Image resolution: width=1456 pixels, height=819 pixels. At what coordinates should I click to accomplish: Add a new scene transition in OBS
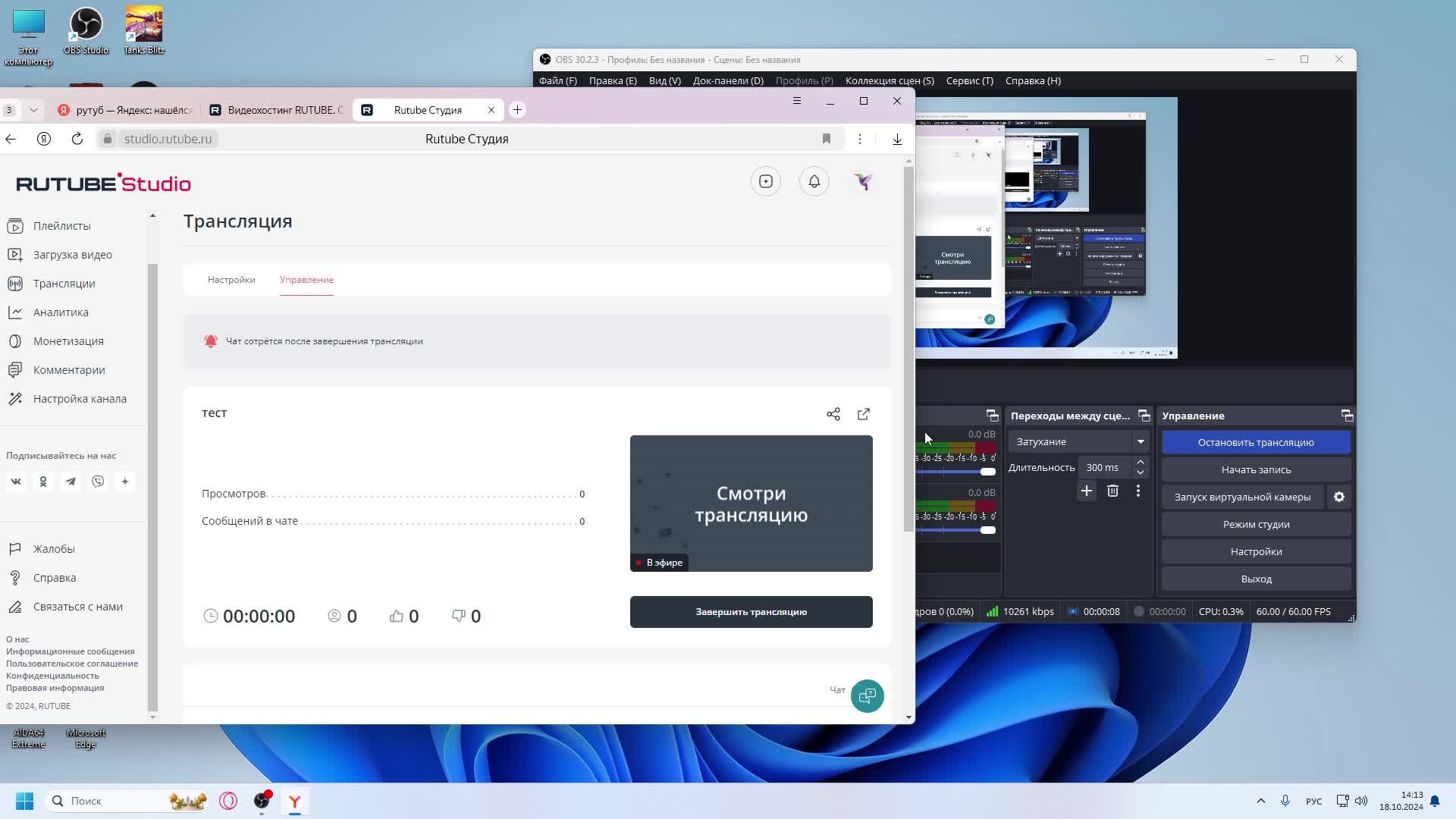pos(1087,491)
